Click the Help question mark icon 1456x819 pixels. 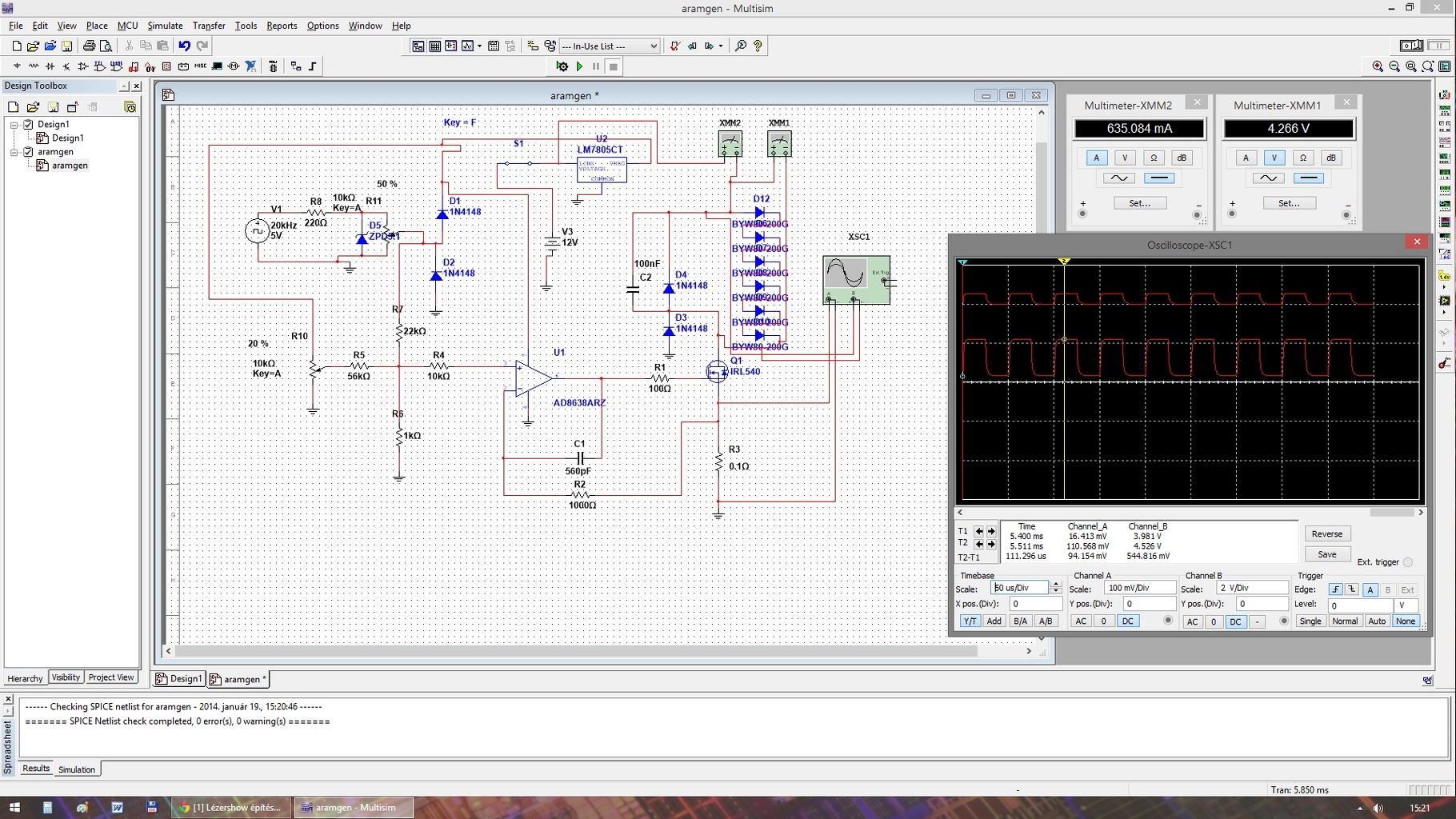point(758,46)
